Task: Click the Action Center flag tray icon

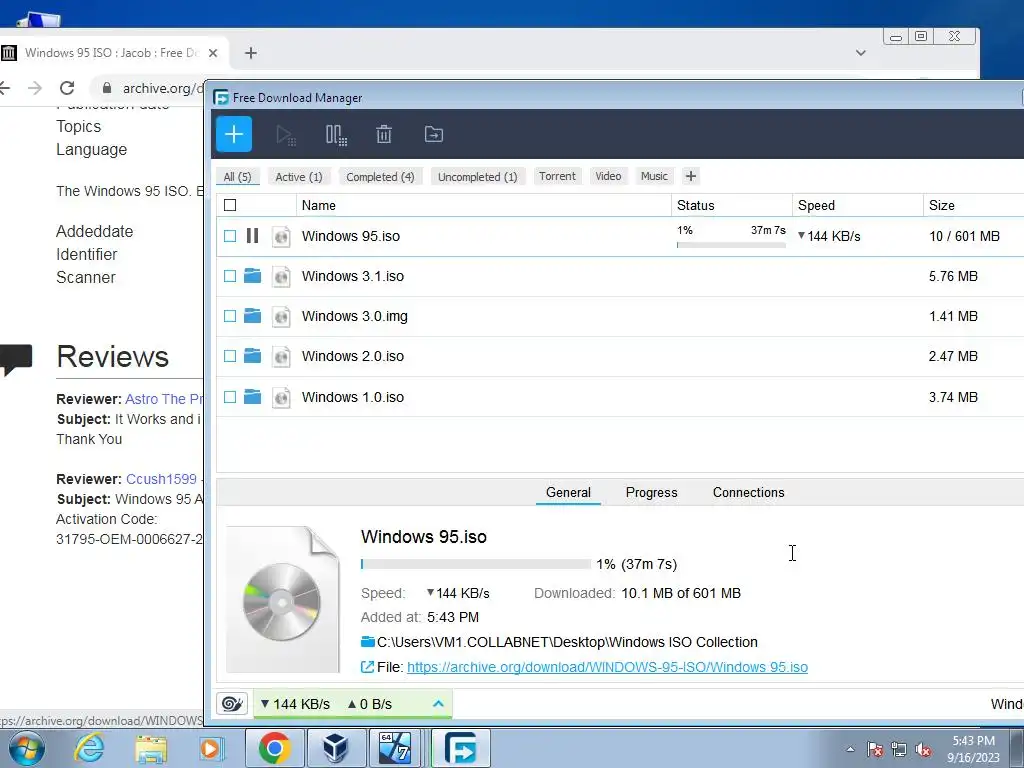Action: click(x=875, y=750)
